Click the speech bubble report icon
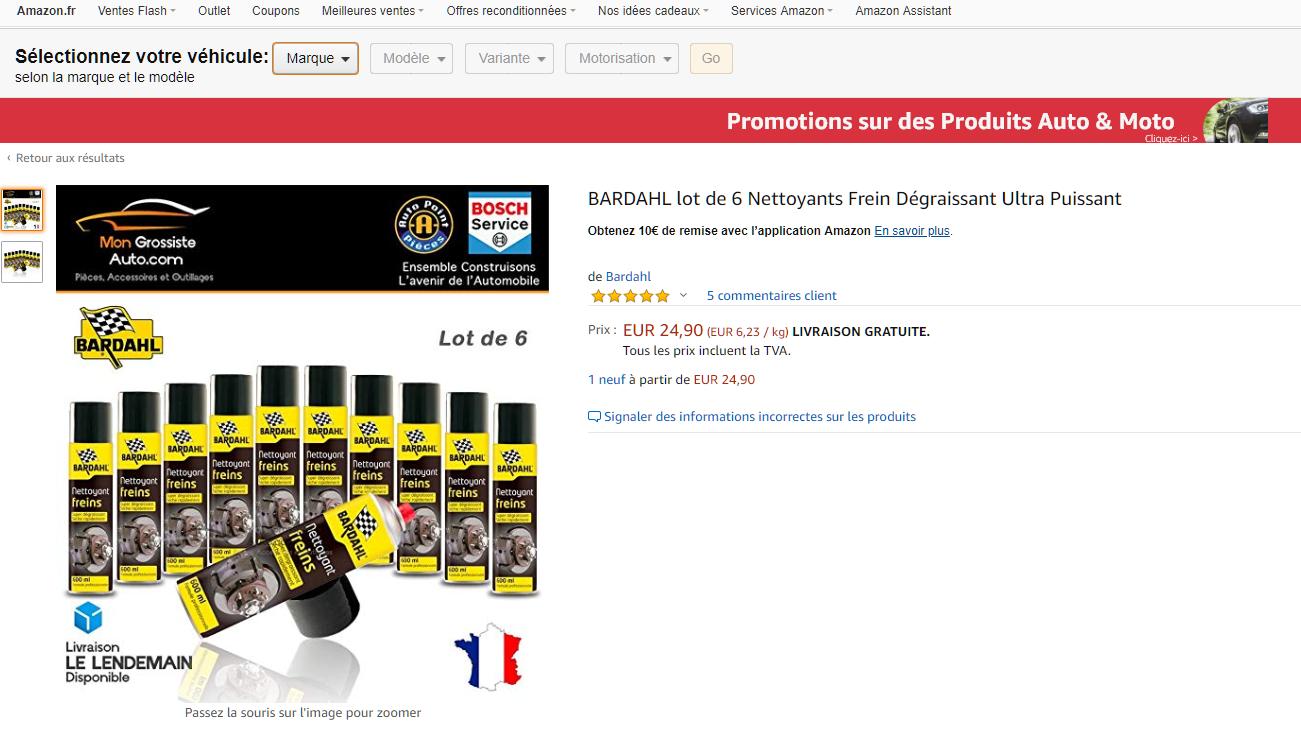 pyautogui.click(x=594, y=417)
